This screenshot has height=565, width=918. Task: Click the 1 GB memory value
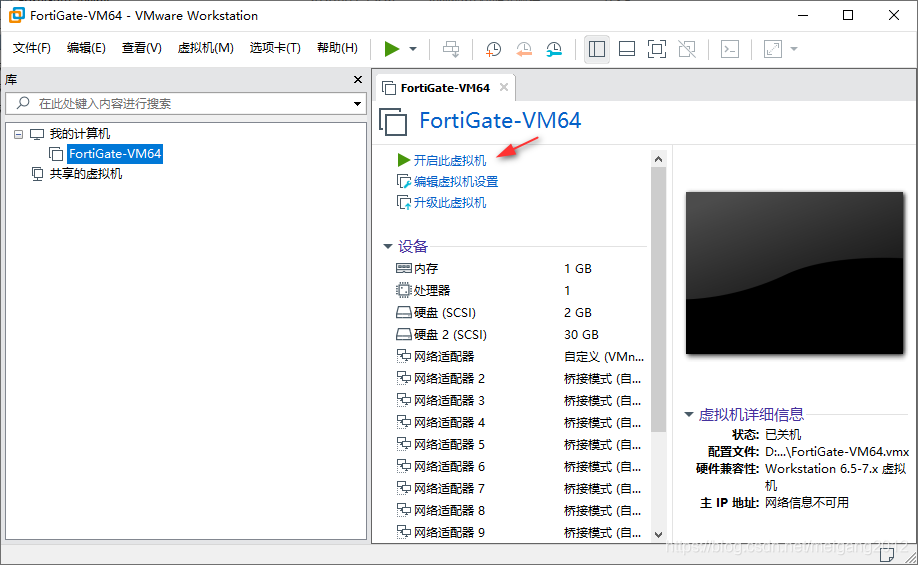click(578, 269)
